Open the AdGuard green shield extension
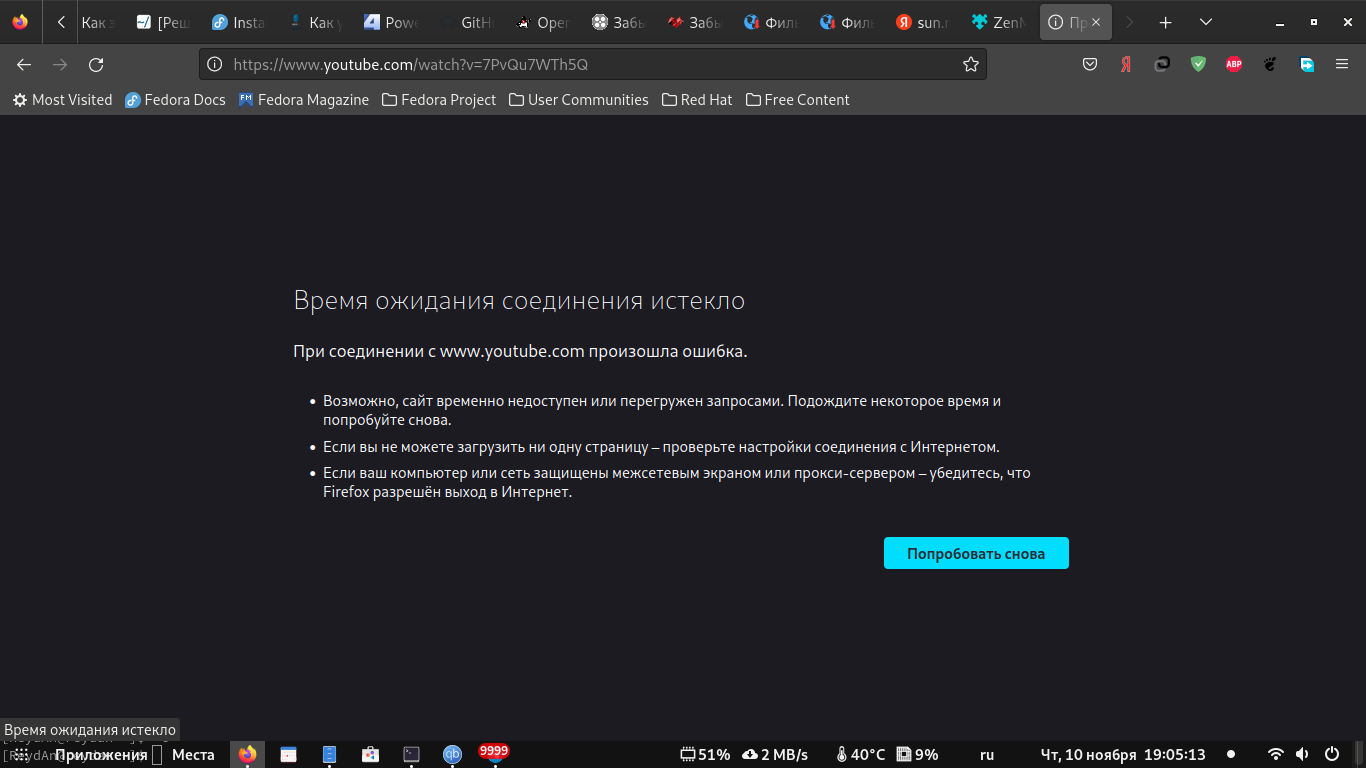This screenshot has height=768, width=1366. (x=1198, y=65)
